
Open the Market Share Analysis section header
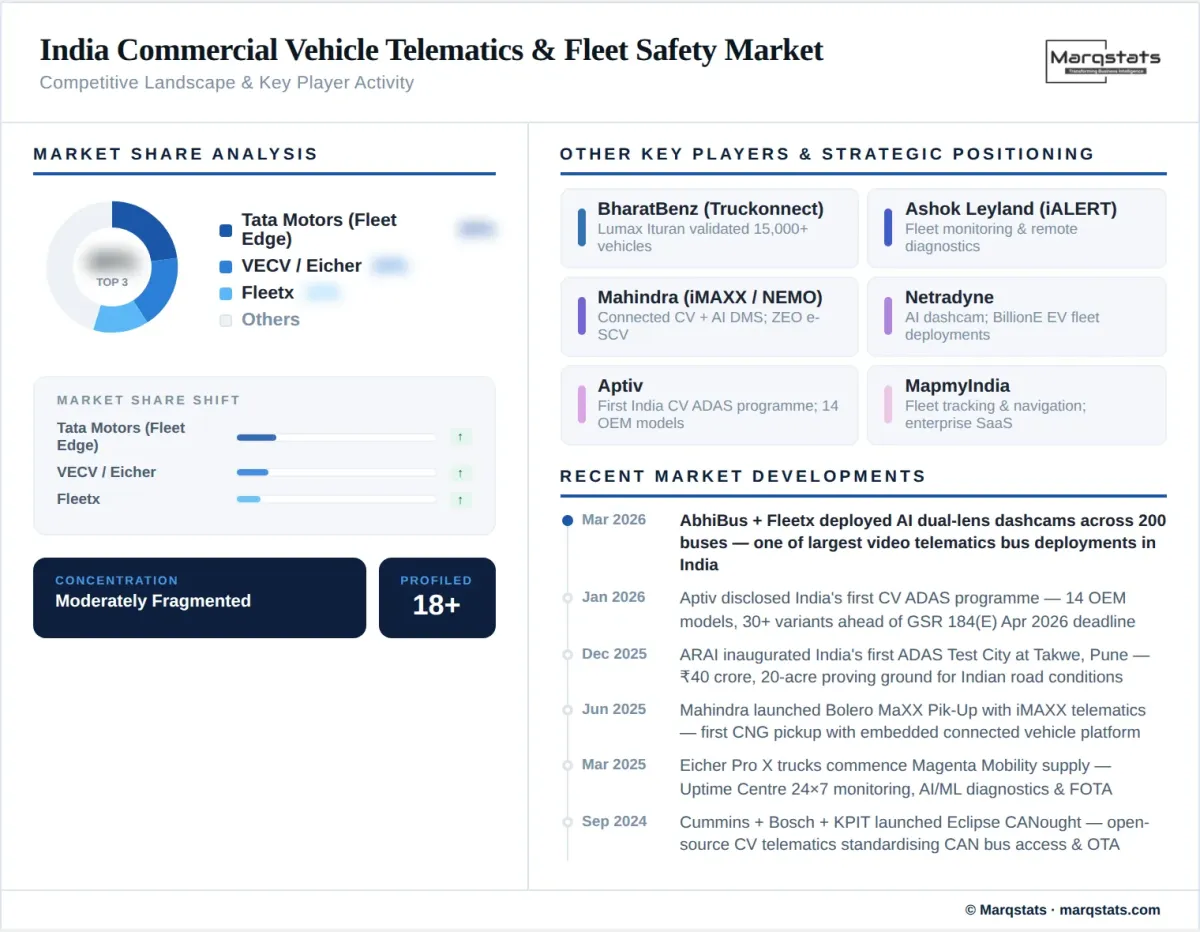(x=176, y=154)
